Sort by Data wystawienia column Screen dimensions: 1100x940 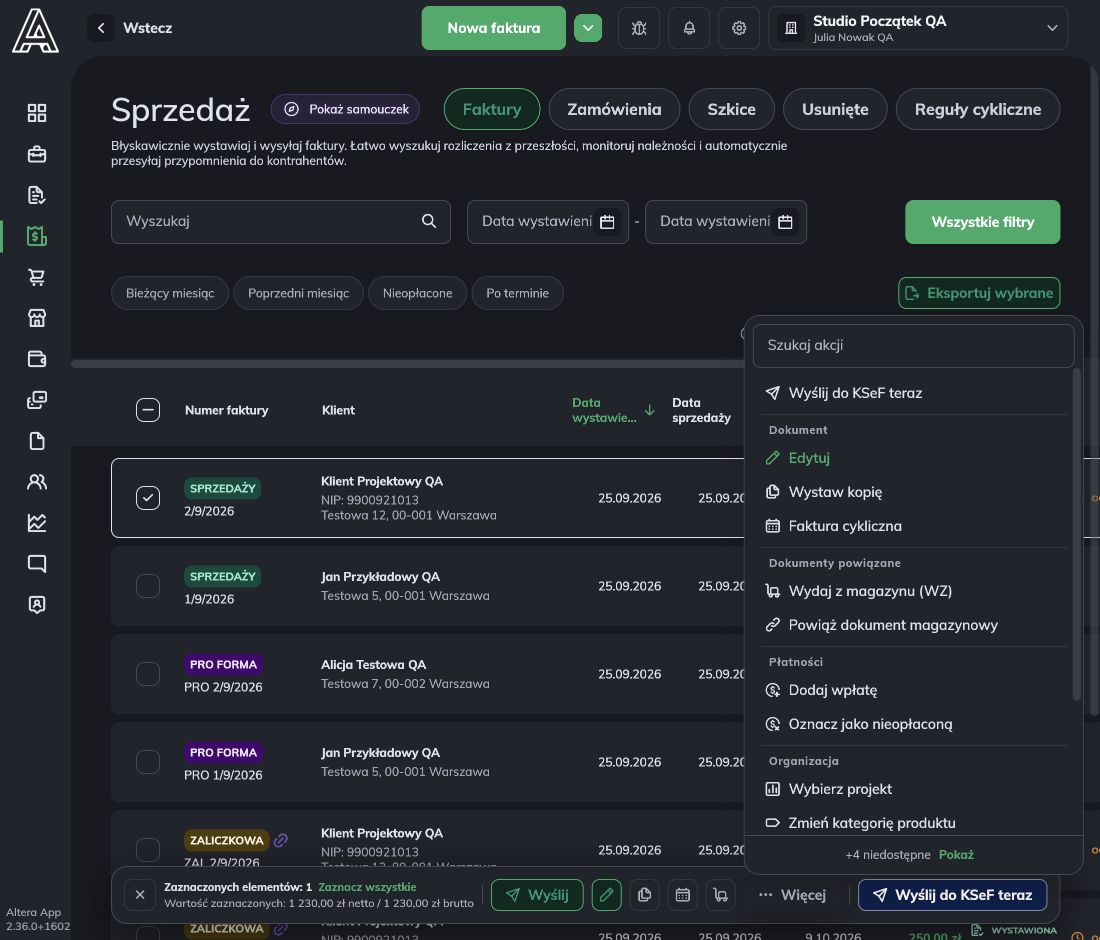tap(613, 410)
